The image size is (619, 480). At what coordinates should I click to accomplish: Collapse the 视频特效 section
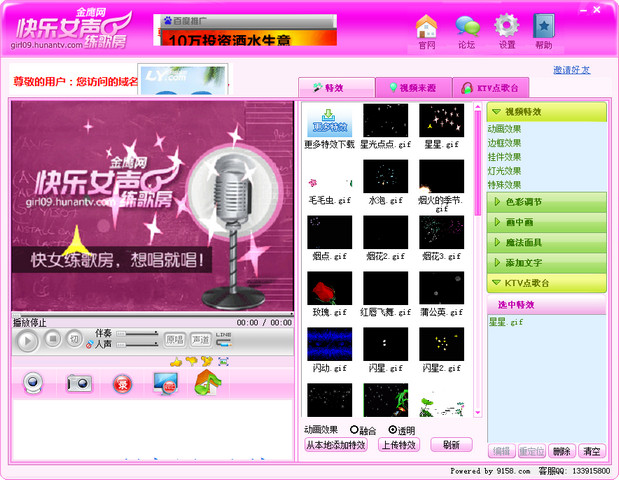546,112
